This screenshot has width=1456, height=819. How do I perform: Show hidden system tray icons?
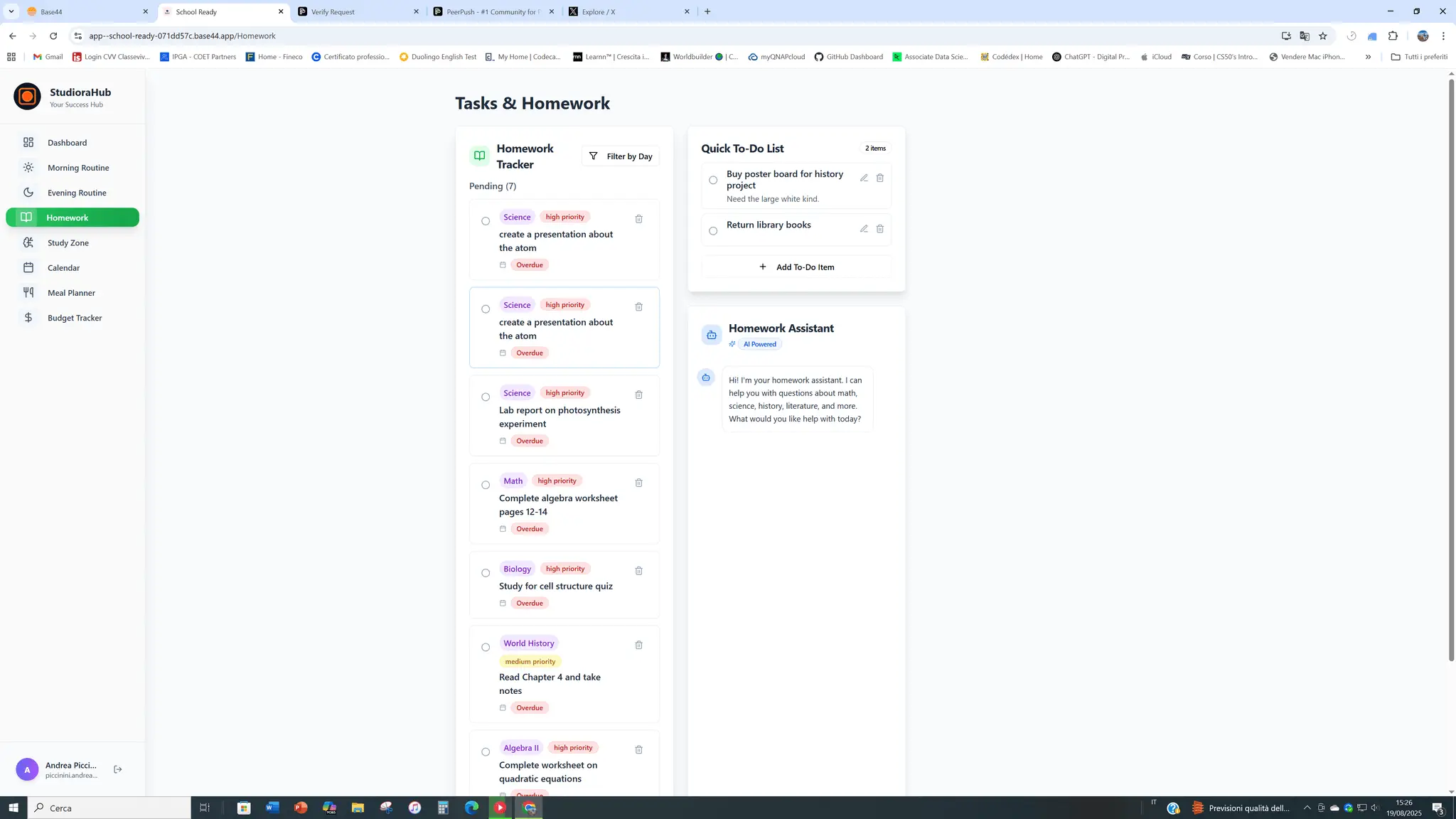(x=1307, y=808)
